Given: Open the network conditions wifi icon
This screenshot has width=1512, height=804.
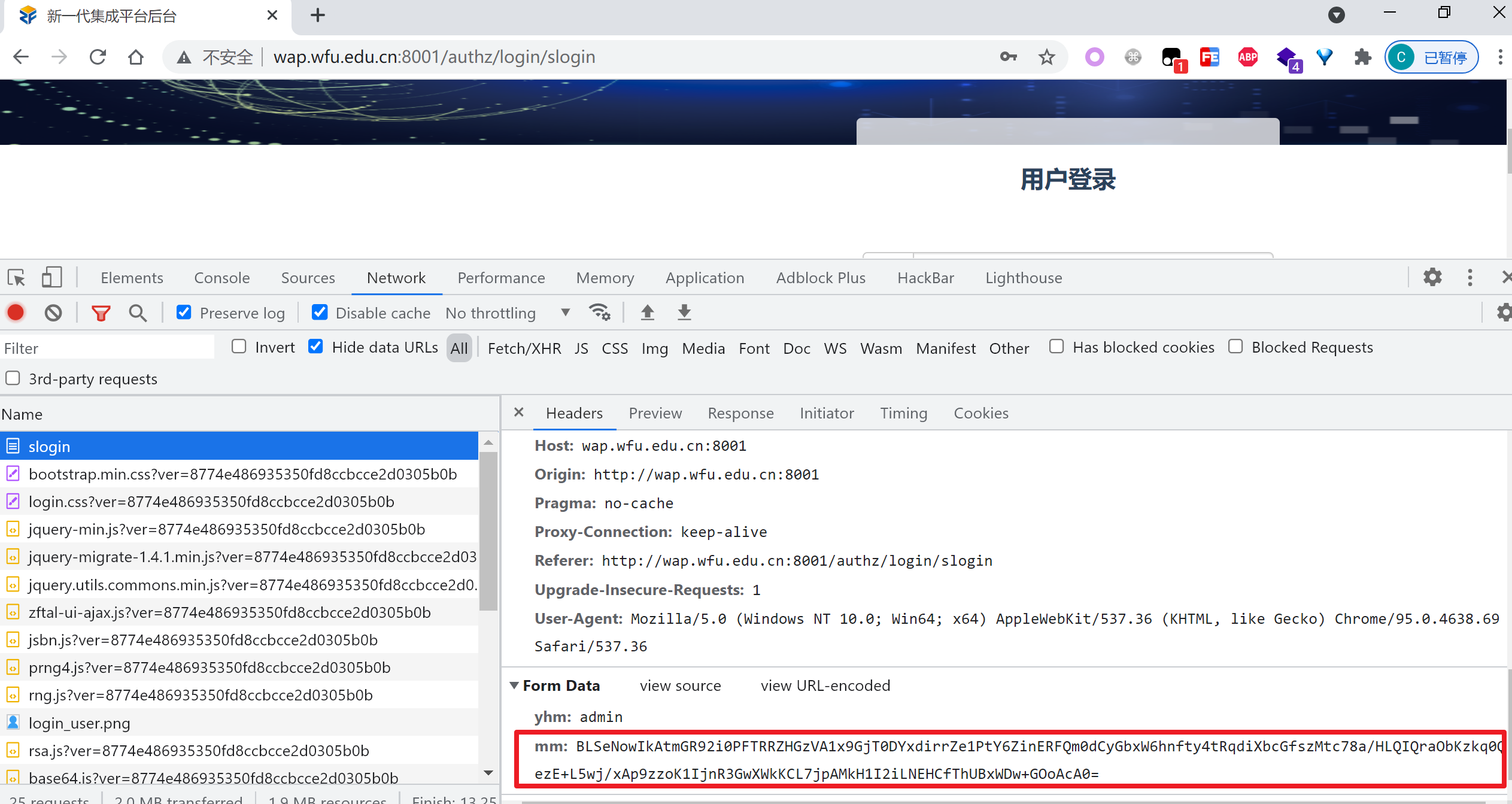Looking at the screenshot, I should (599, 313).
